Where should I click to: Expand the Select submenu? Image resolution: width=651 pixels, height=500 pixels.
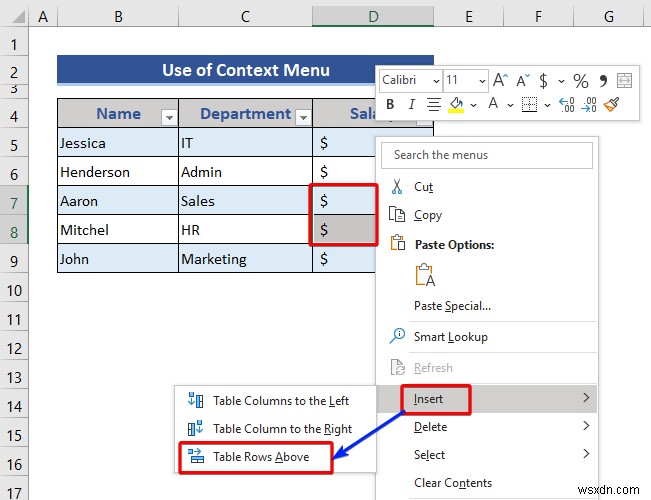487,455
